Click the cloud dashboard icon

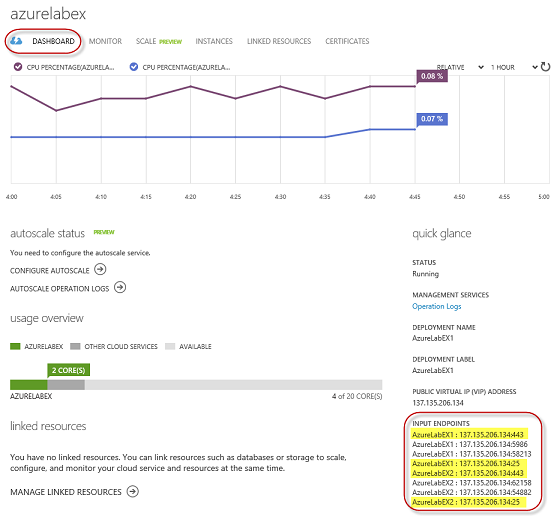tap(16, 41)
